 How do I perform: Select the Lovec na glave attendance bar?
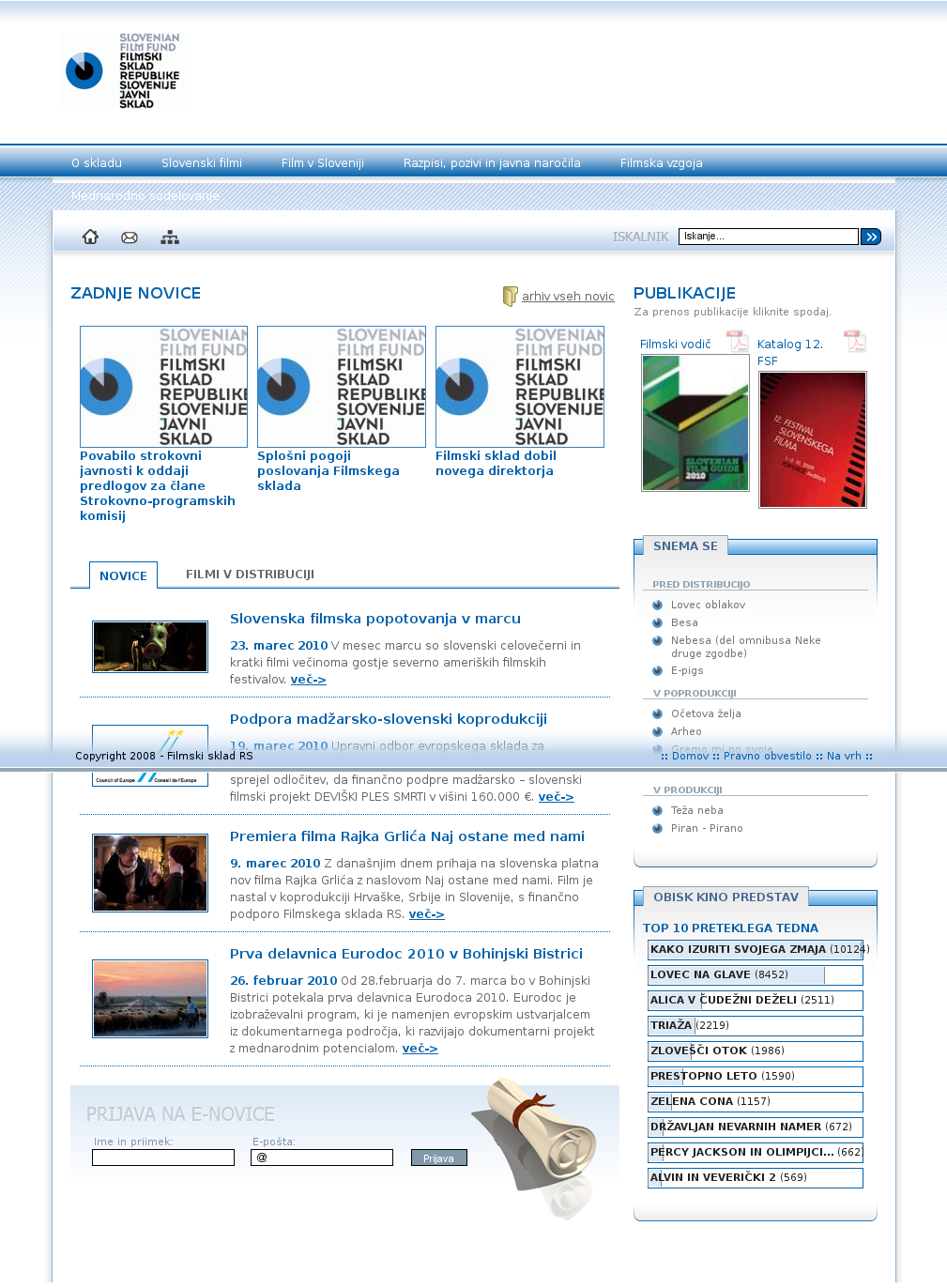[755, 975]
